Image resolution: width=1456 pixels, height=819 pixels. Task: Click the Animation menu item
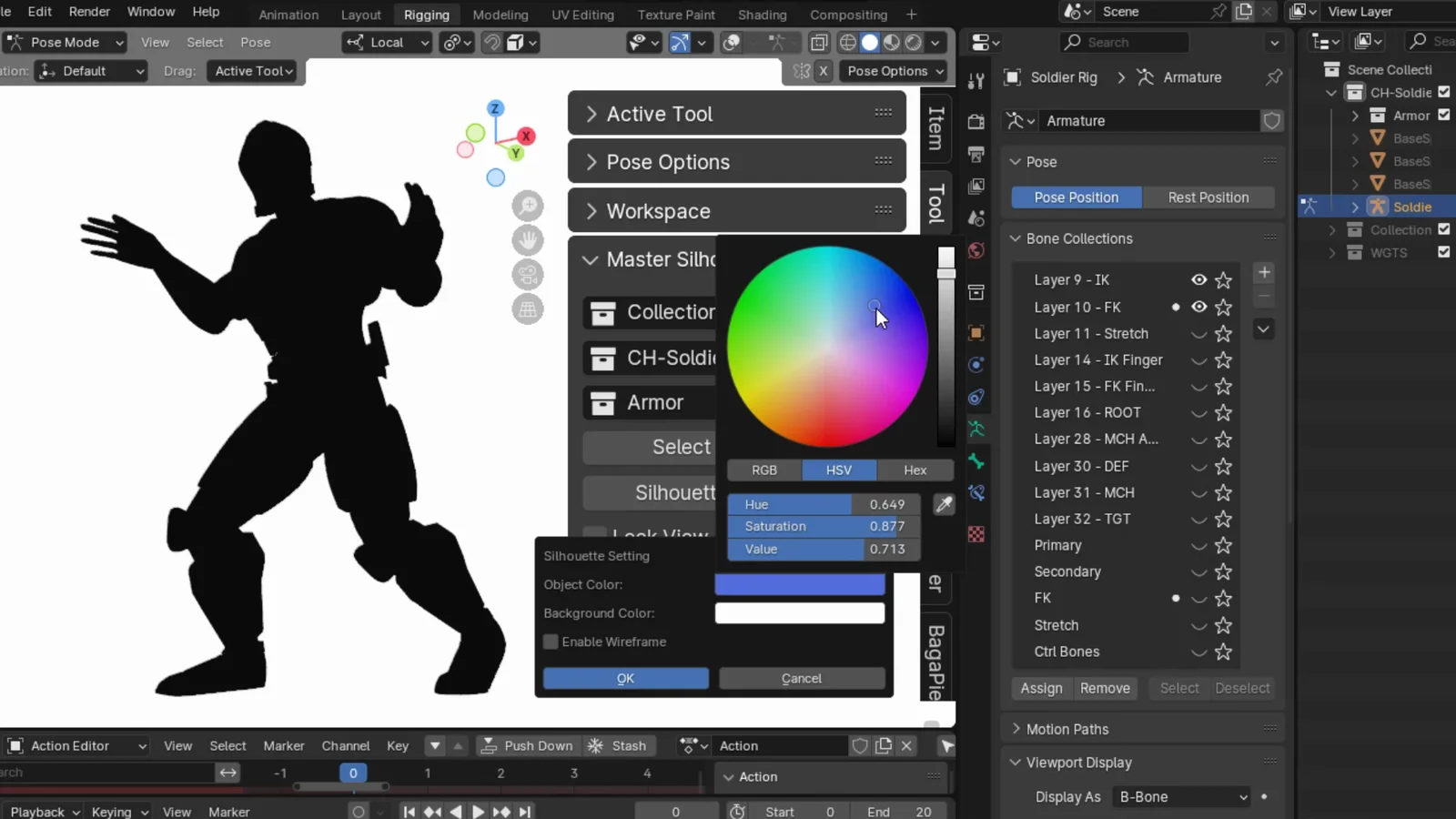pyautogui.click(x=288, y=15)
